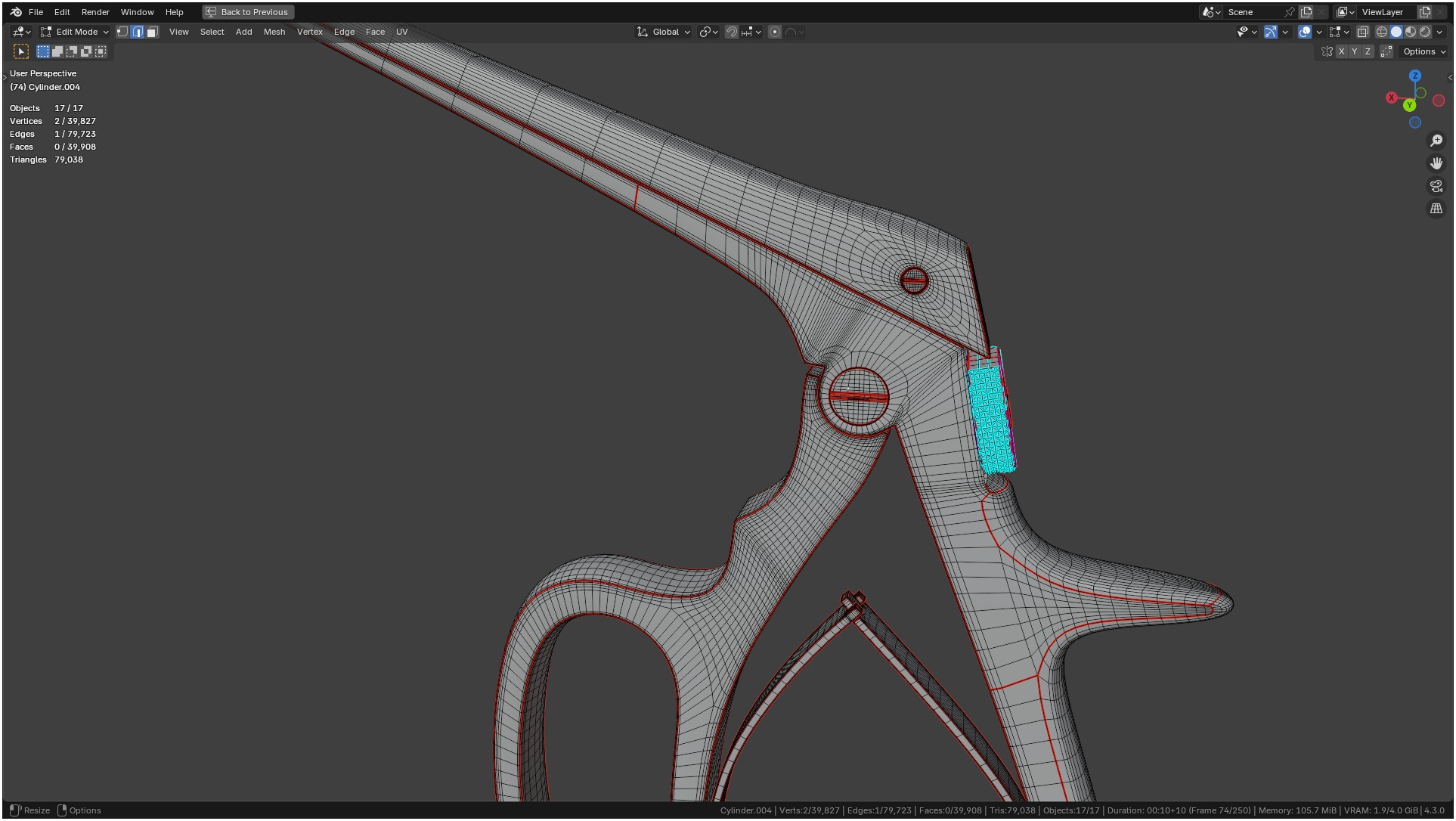Click Back to Previous button
Image resolution: width=1456 pixels, height=821 pixels.
click(248, 12)
